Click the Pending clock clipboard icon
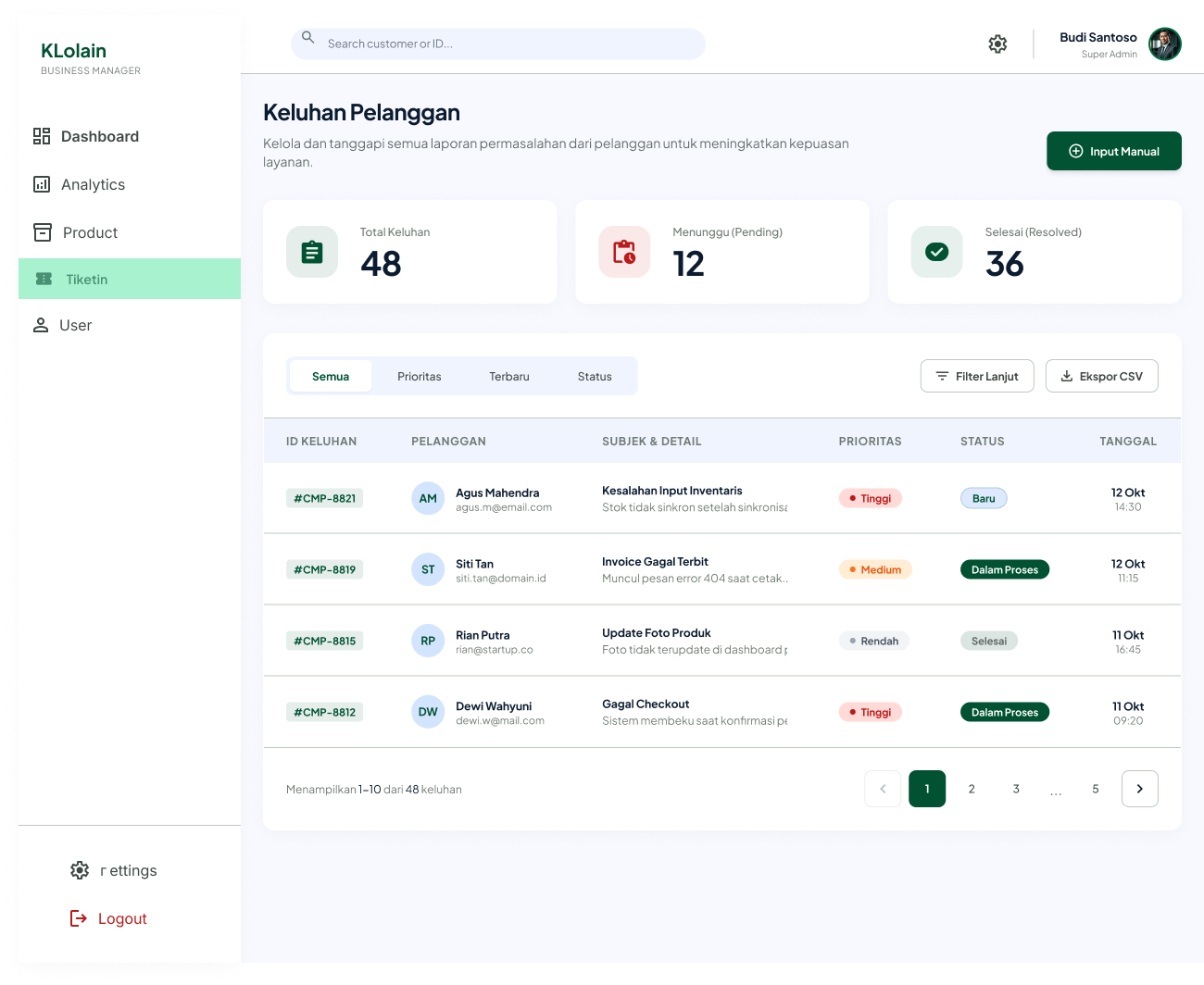1204x985 pixels. pos(624,252)
